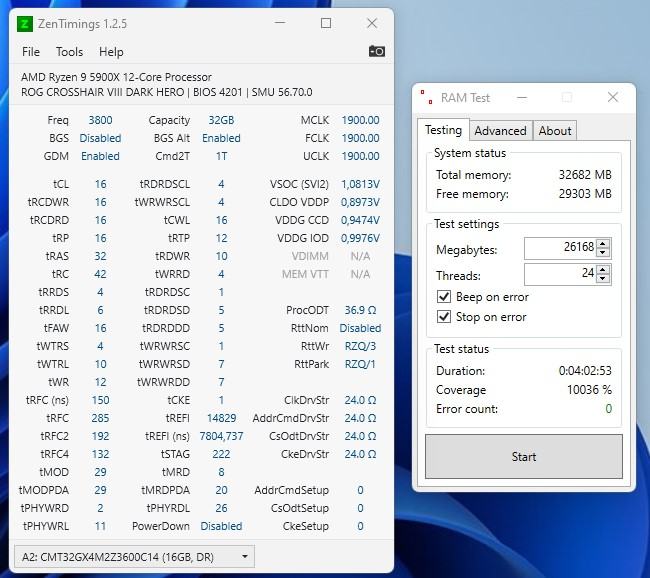Screen dimensions: 650x578
Task: Click the VDDG IOD value 0,9976V
Action: [360, 238]
